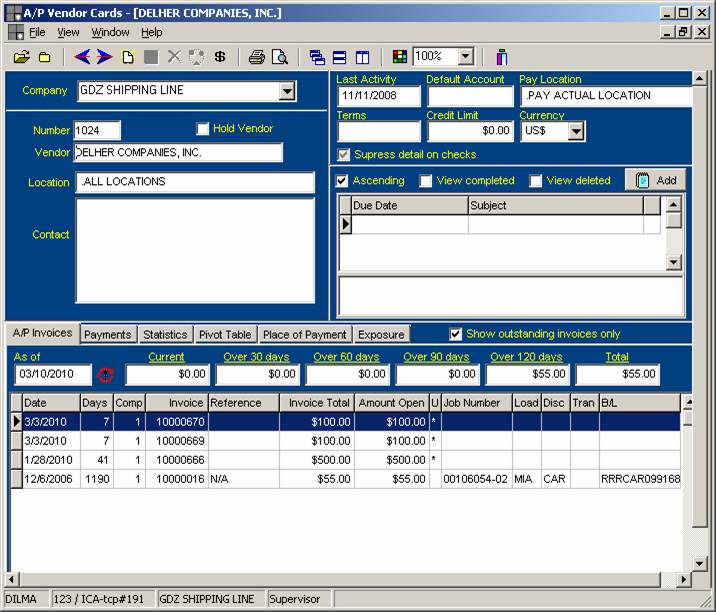Toggle View completed checkbox

pyautogui.click(x=426, y=181)
